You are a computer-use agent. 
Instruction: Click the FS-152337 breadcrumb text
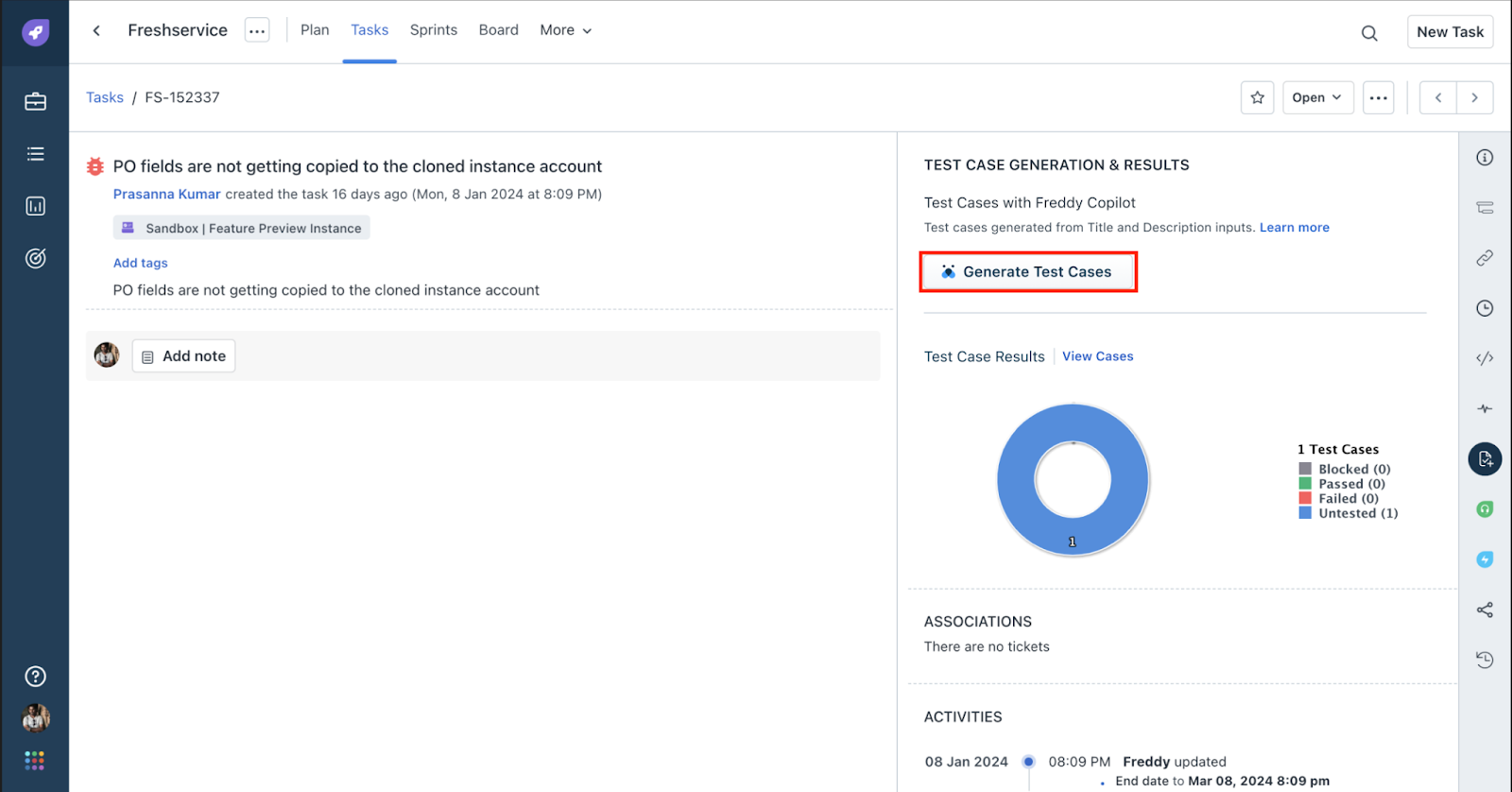tap(182, 97)
